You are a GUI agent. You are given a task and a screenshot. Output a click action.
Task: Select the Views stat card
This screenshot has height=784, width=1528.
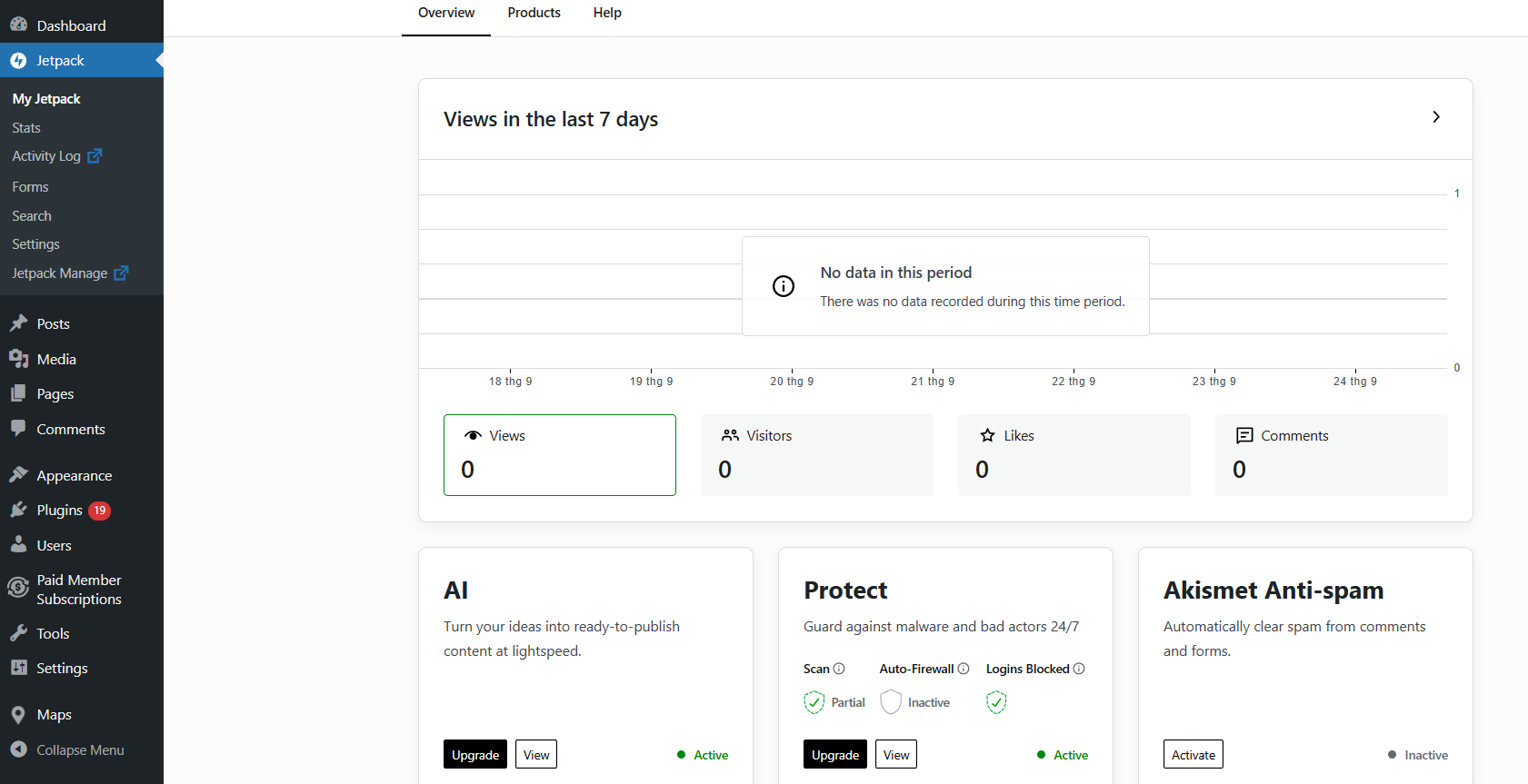pos(560,455)
